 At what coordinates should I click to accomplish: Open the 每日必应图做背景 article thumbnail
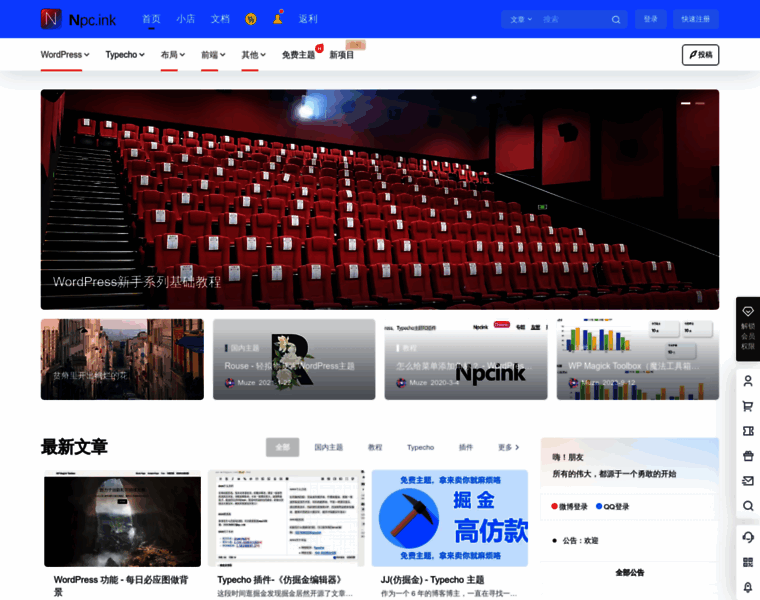pos(122,519)
